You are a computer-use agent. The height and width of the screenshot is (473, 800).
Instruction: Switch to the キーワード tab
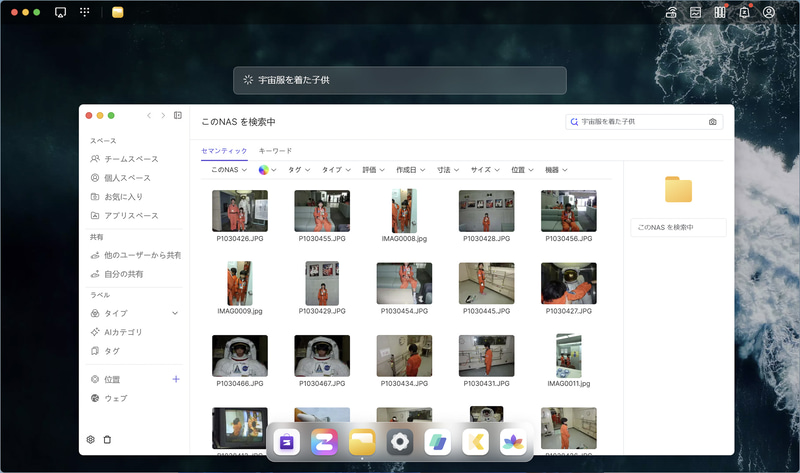(276, 151)
